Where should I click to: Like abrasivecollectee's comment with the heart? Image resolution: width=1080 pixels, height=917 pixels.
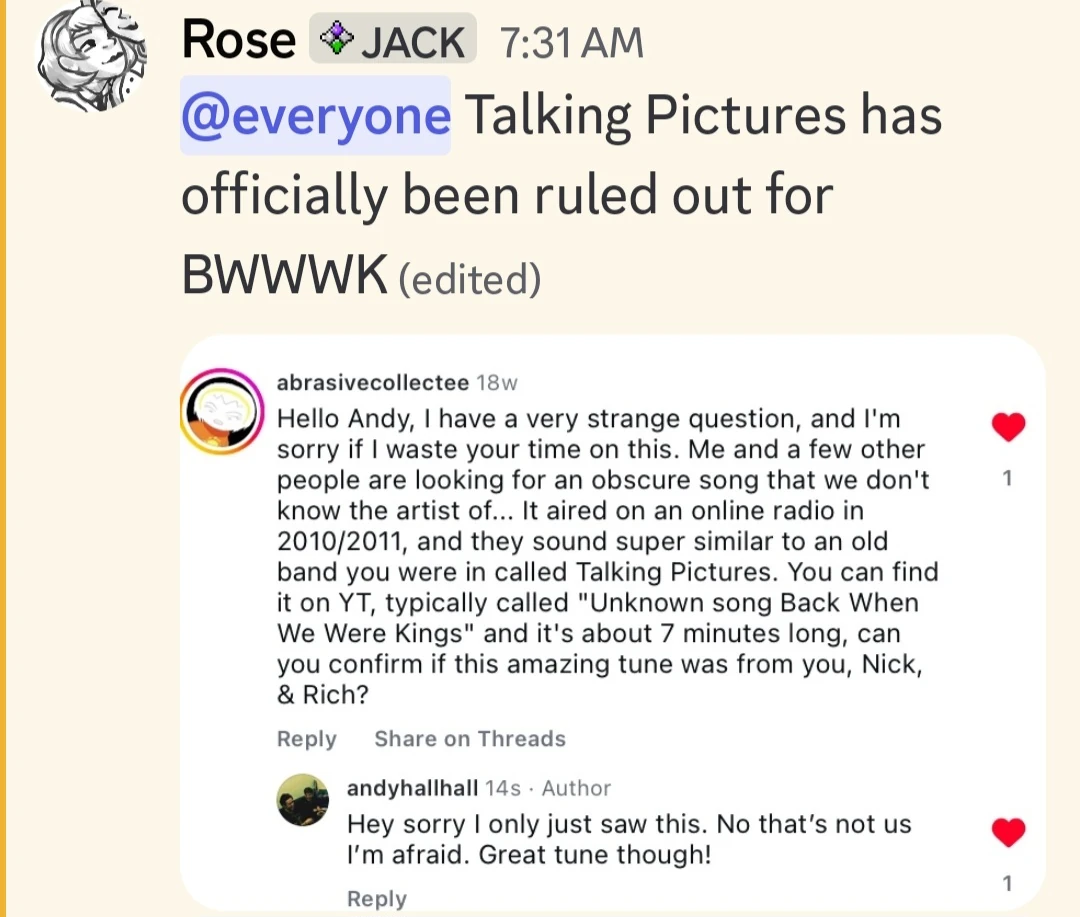(x=1008, y=428)
